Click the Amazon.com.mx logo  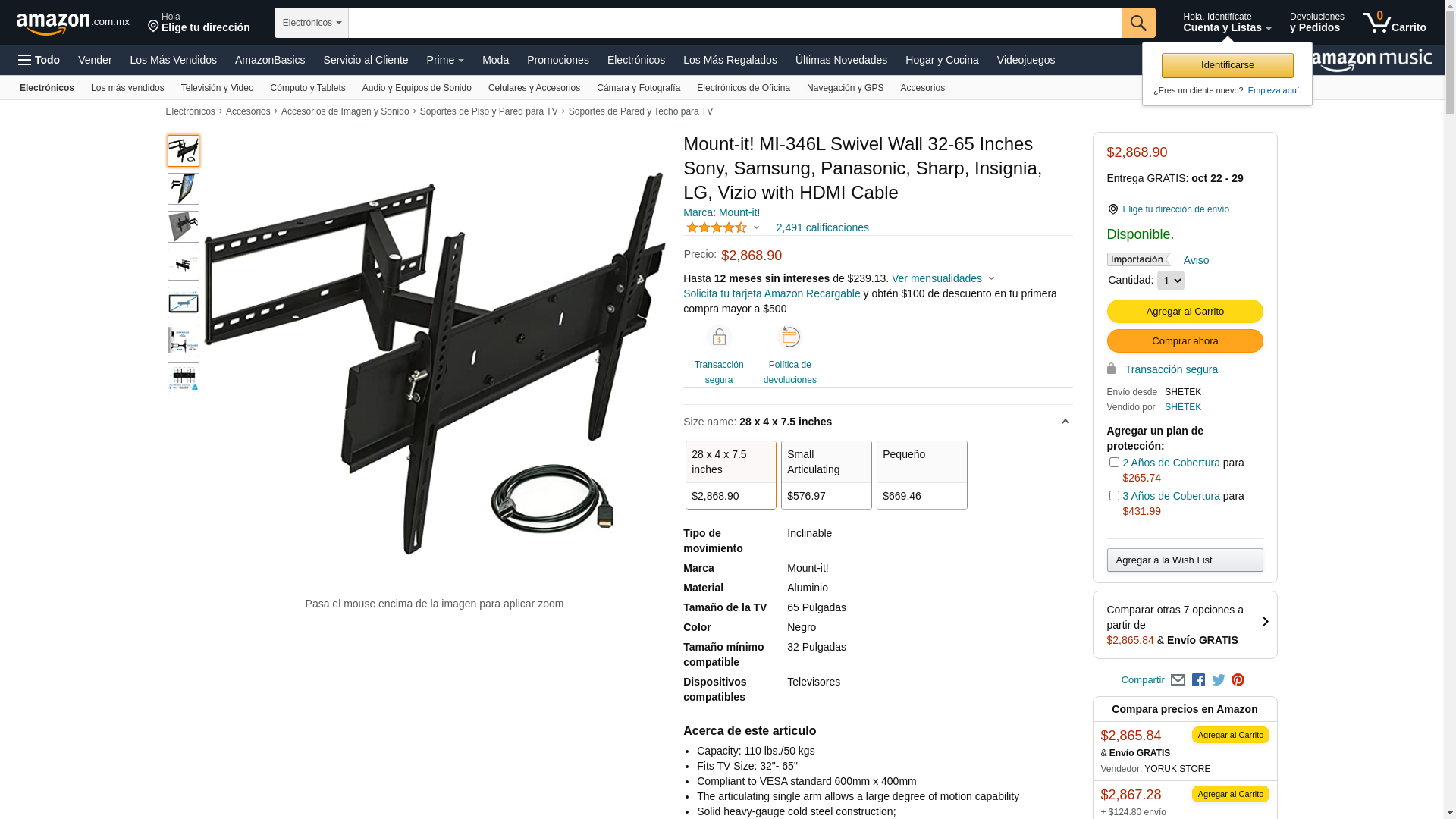[73, 23]
